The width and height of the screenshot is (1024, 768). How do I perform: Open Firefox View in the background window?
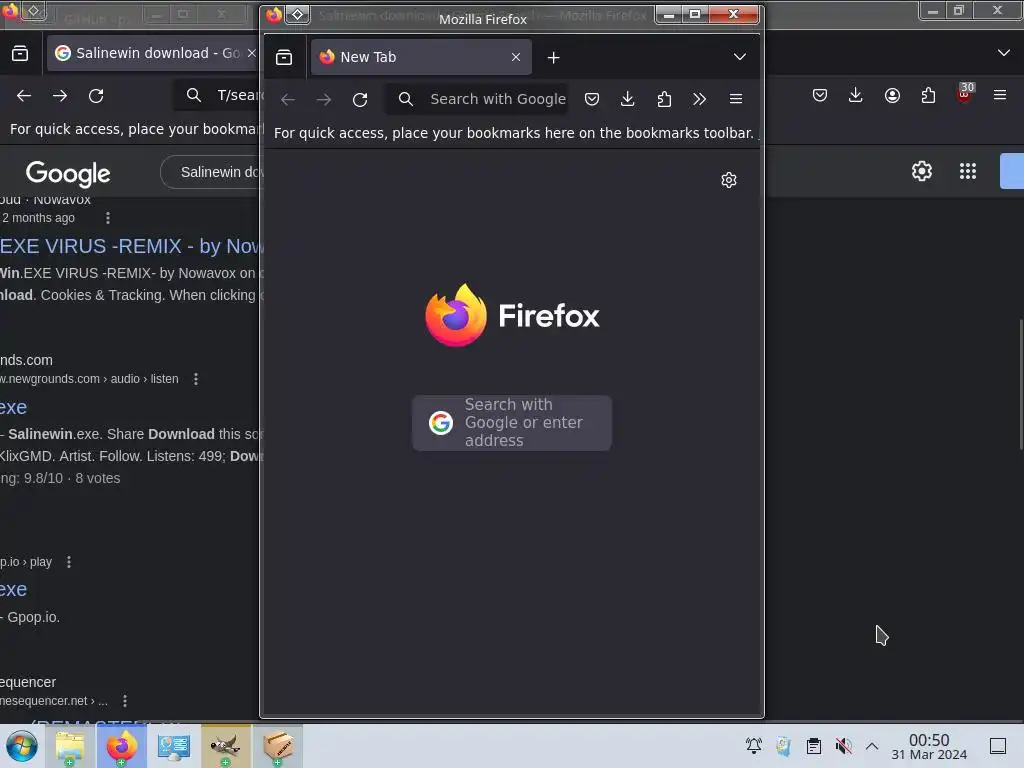[x=20, y=54]
